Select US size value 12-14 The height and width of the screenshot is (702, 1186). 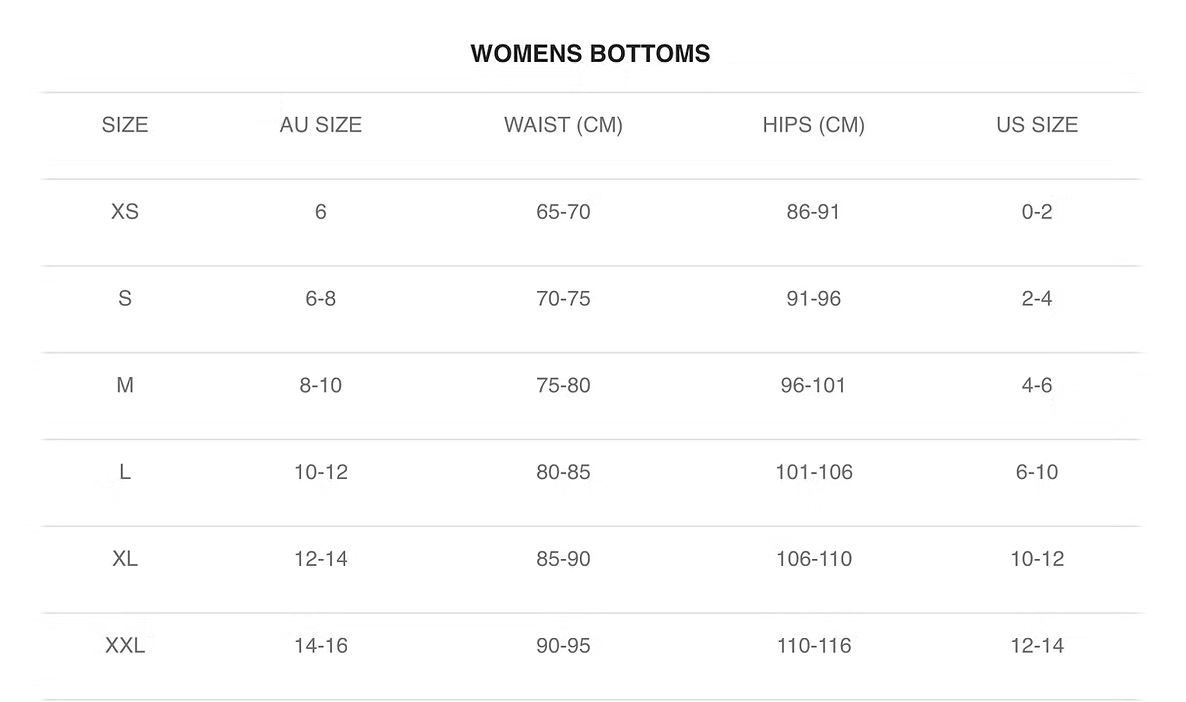point(1037,645)
